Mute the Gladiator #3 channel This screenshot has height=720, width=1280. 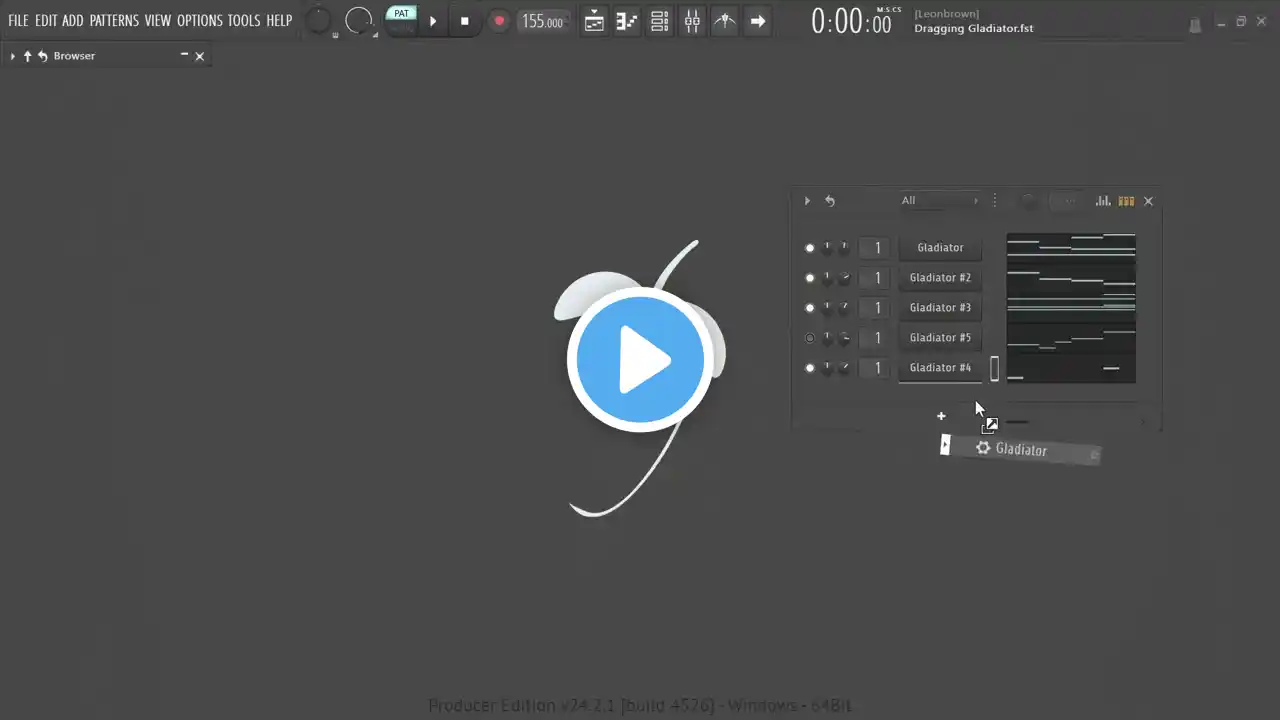[x=810, y=308]
